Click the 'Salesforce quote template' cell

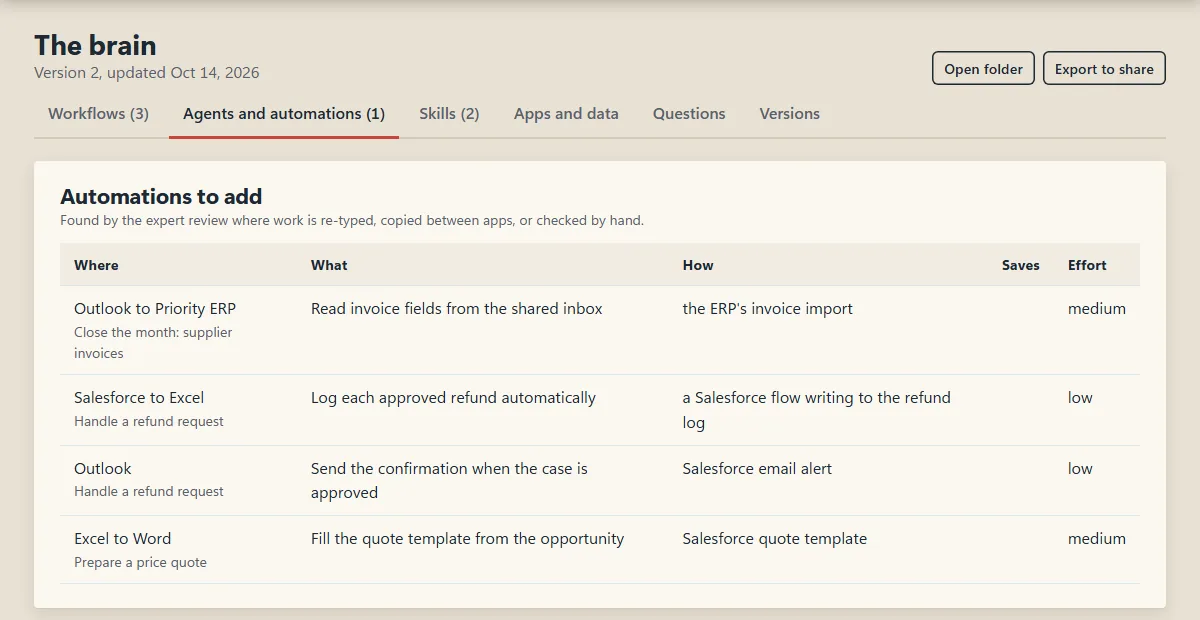775,538
